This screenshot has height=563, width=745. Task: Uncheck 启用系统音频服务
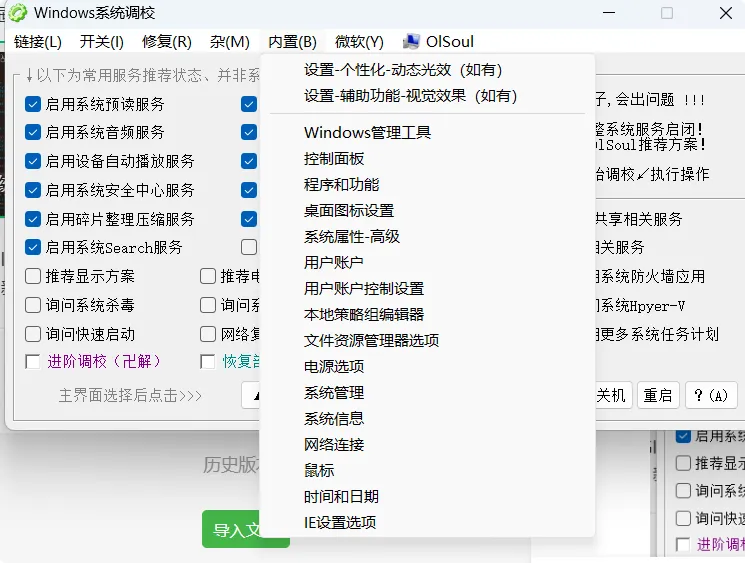click(33, 132)
